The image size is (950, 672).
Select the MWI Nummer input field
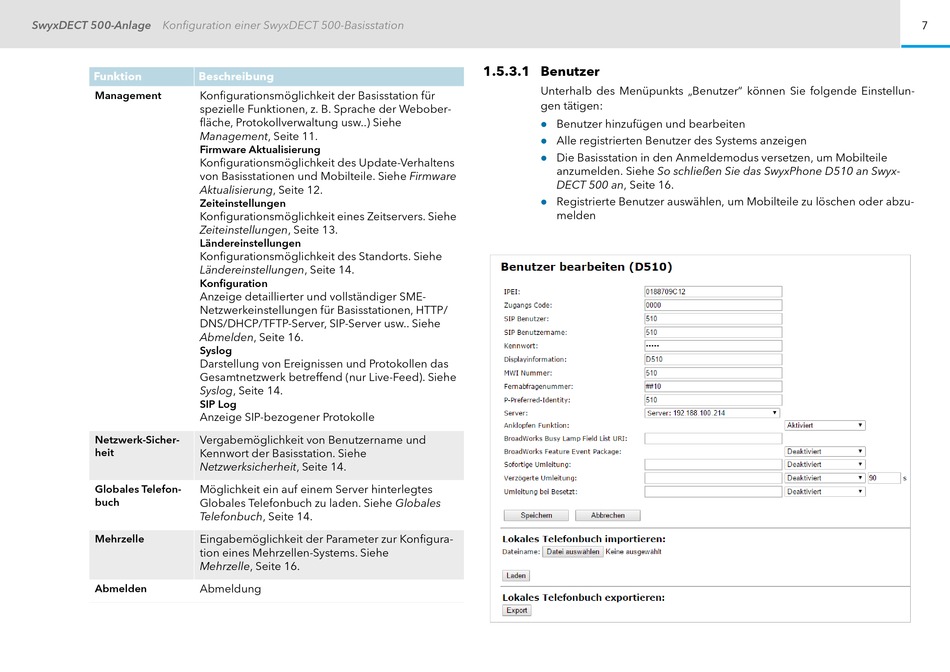click(713, 373)
